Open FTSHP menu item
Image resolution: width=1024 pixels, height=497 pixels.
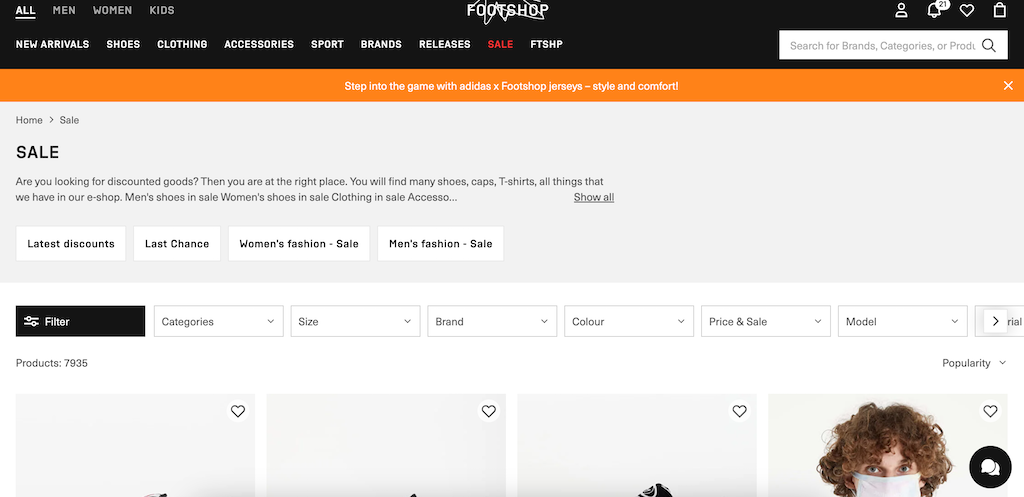coord(547,44)
